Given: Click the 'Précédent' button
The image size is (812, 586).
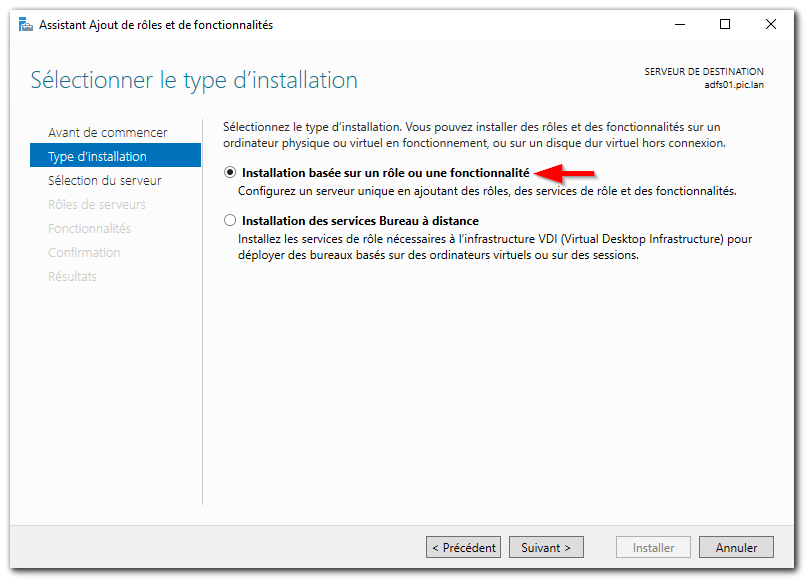Looking at the screenshot, I should (x=463, y=547).
